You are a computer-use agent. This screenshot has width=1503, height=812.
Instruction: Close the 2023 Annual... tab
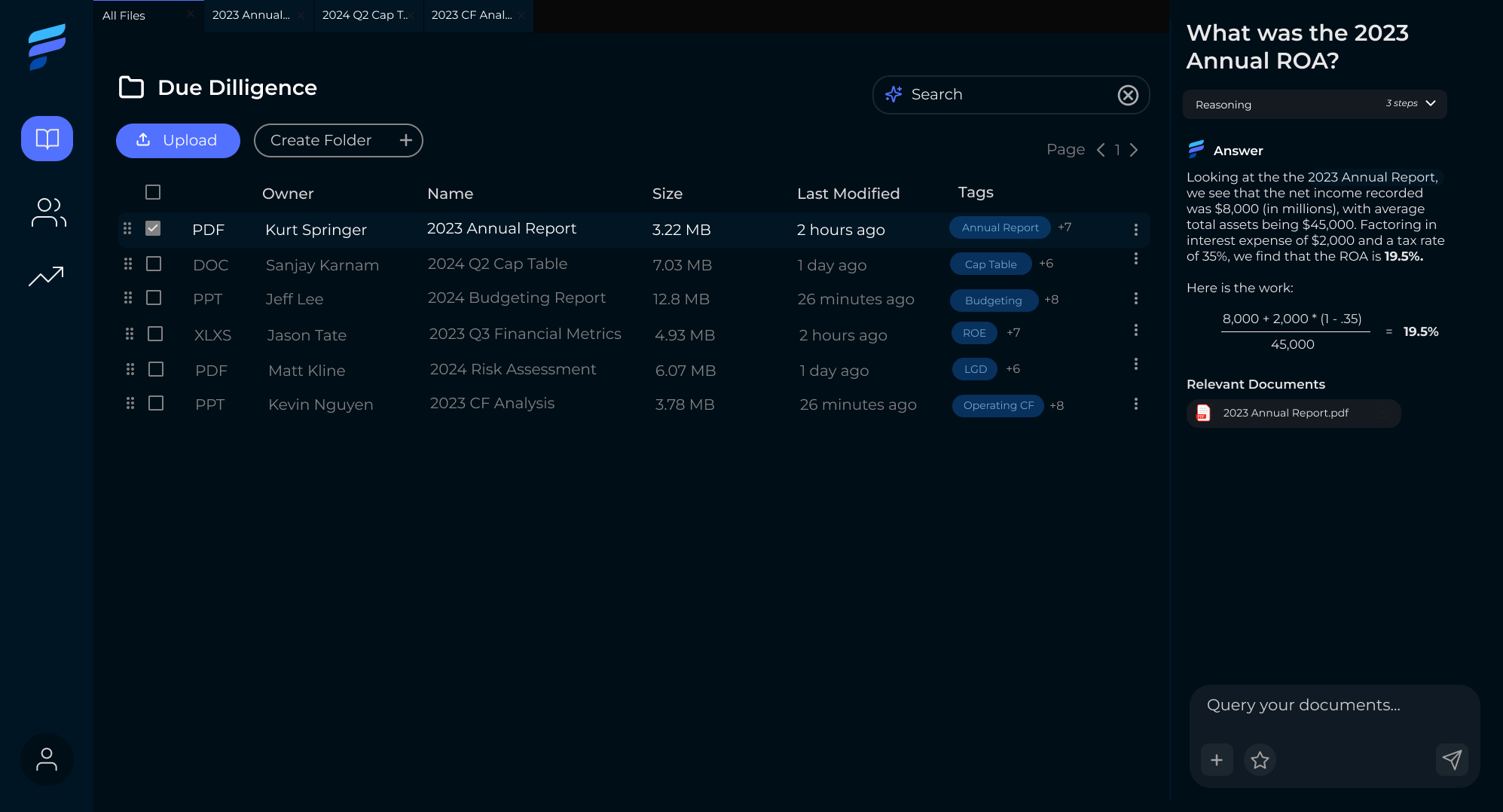coord(301,15)
